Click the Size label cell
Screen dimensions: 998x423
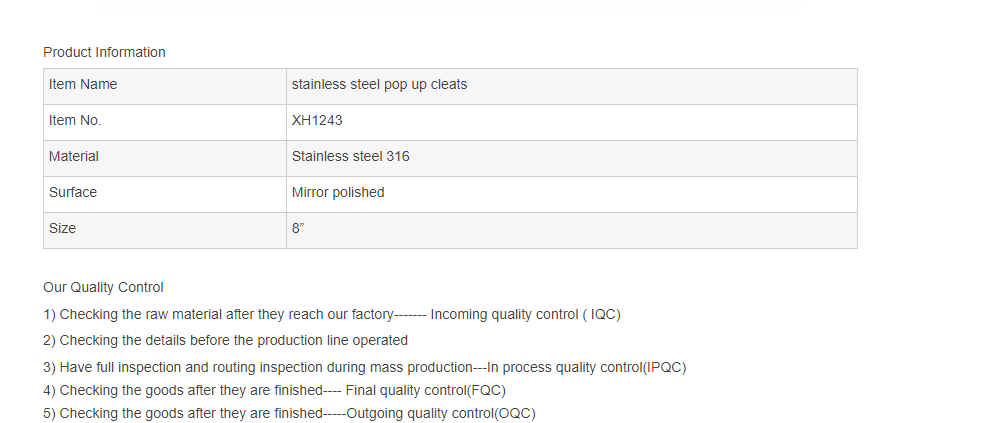pyautogui.click(x=62, y=229)
